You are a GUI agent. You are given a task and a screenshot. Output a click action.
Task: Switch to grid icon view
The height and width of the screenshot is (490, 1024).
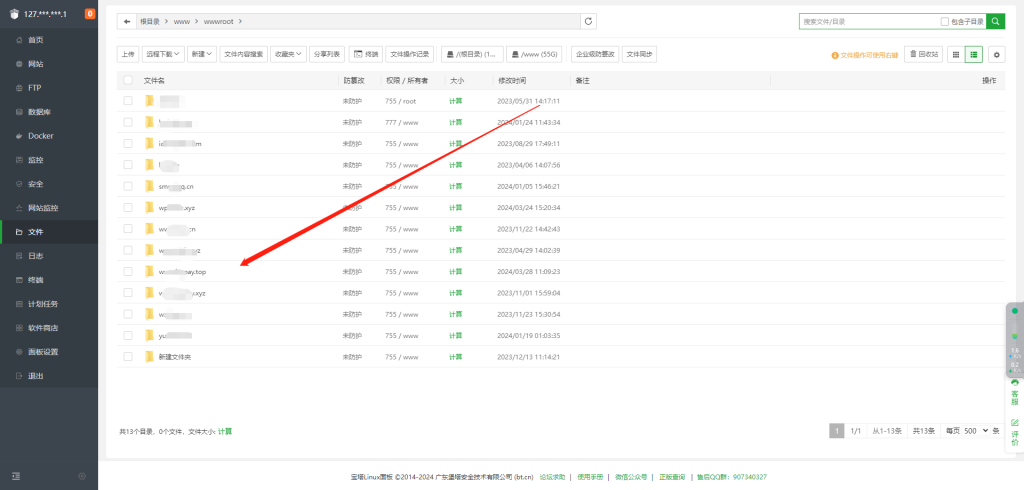point(956,55)
